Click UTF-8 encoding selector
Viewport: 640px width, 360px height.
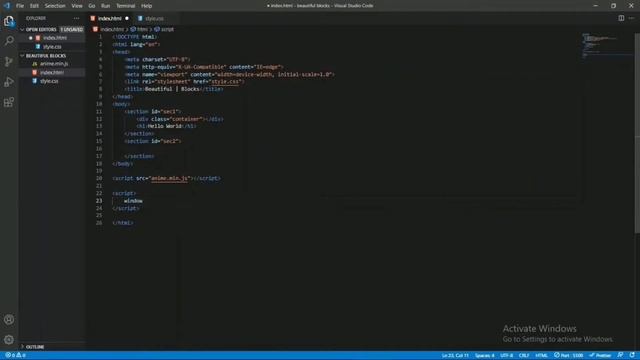tap(507, 355)
